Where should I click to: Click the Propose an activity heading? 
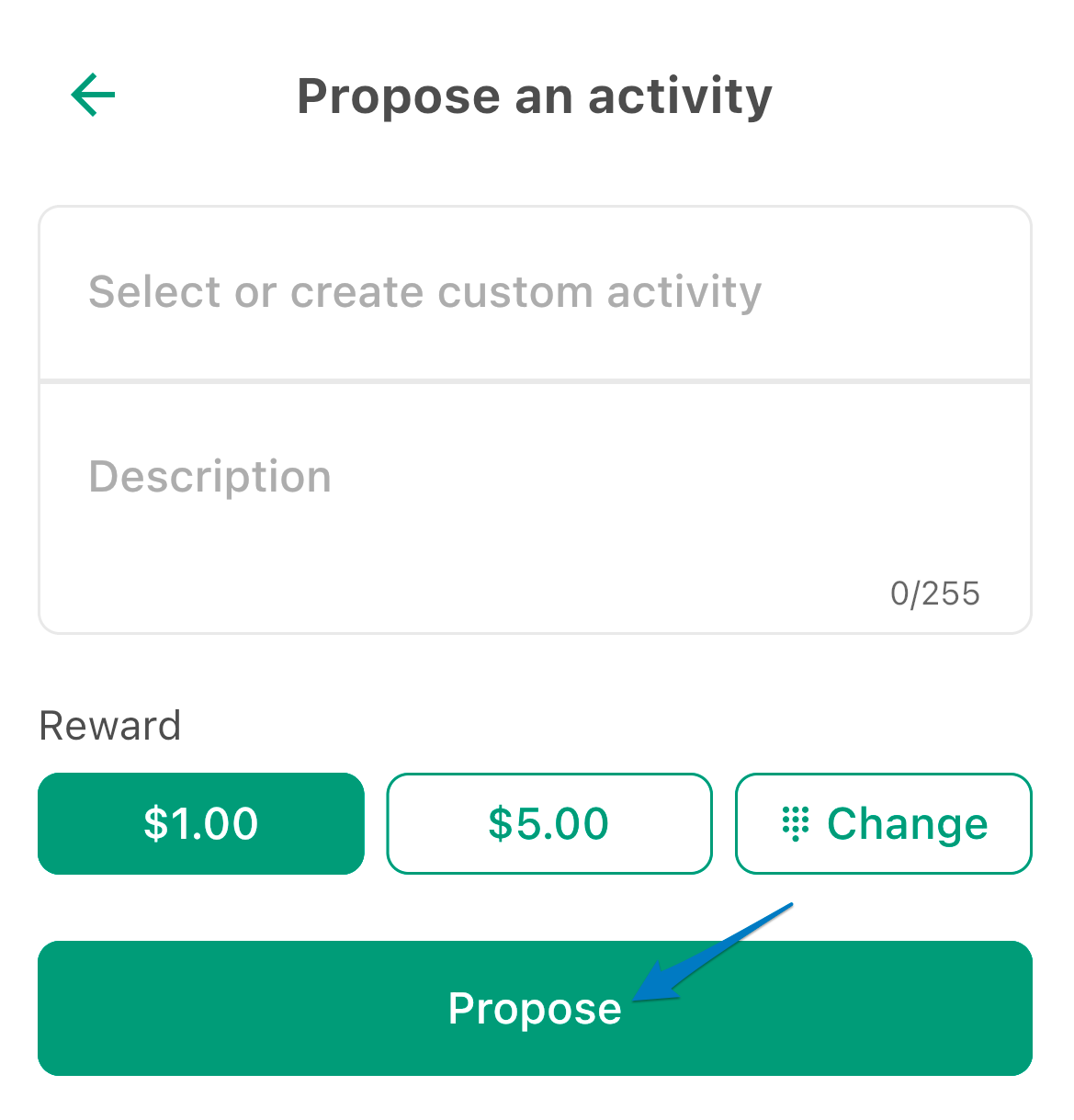point(535,96)
